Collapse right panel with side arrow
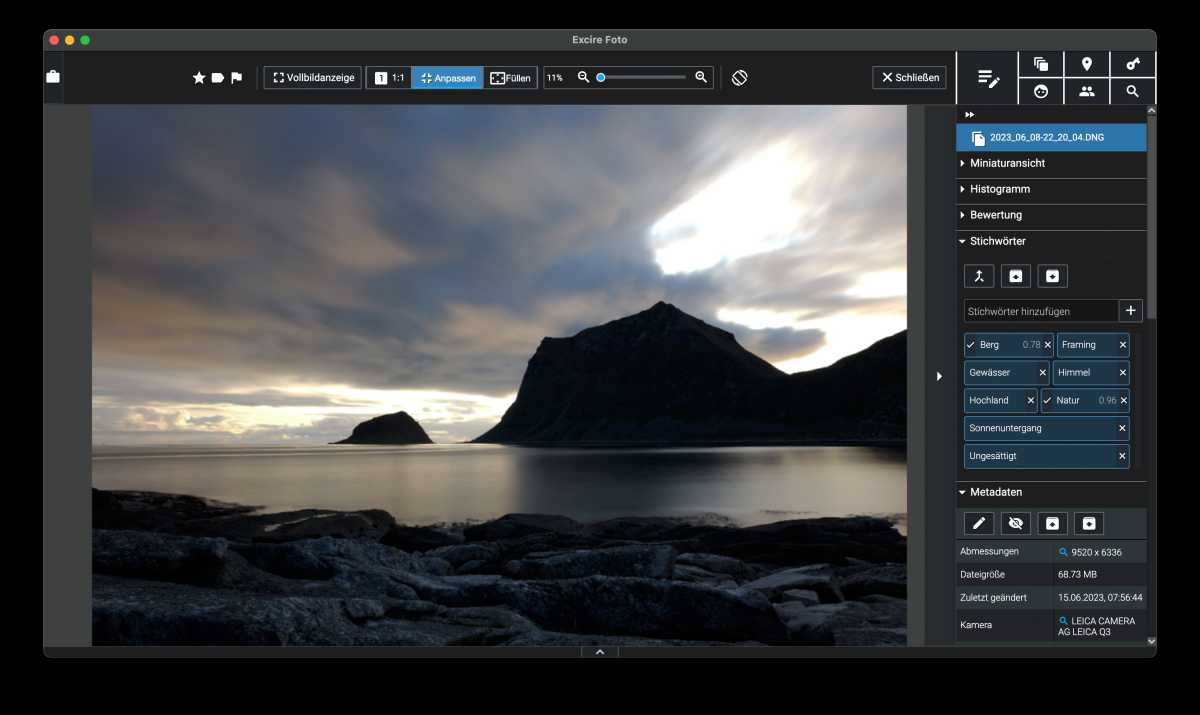1200x715 pixels. click(939, 376)
